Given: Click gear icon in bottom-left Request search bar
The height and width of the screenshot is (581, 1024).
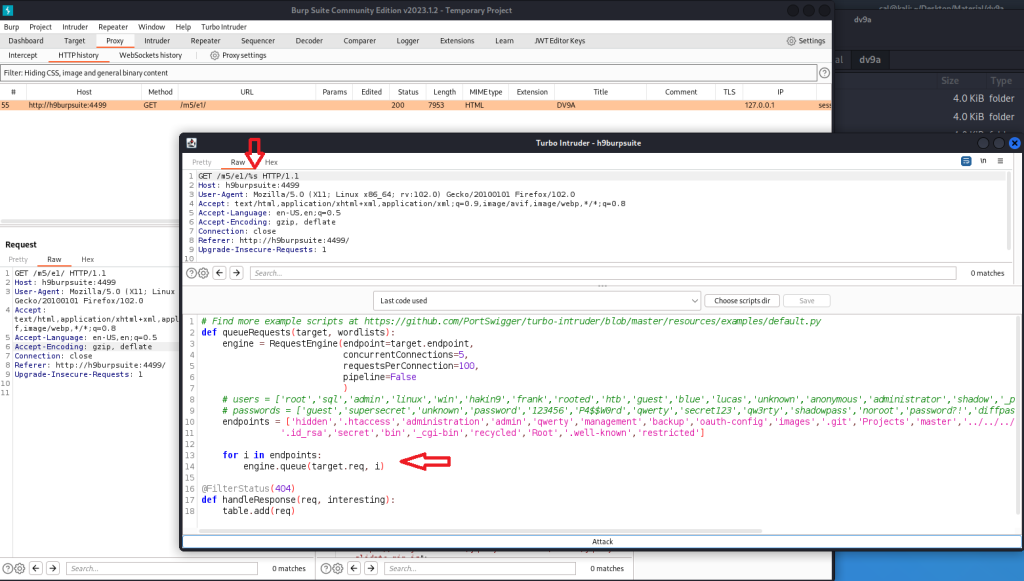Looking at the screenshot, I should click(x=19, y=569).
